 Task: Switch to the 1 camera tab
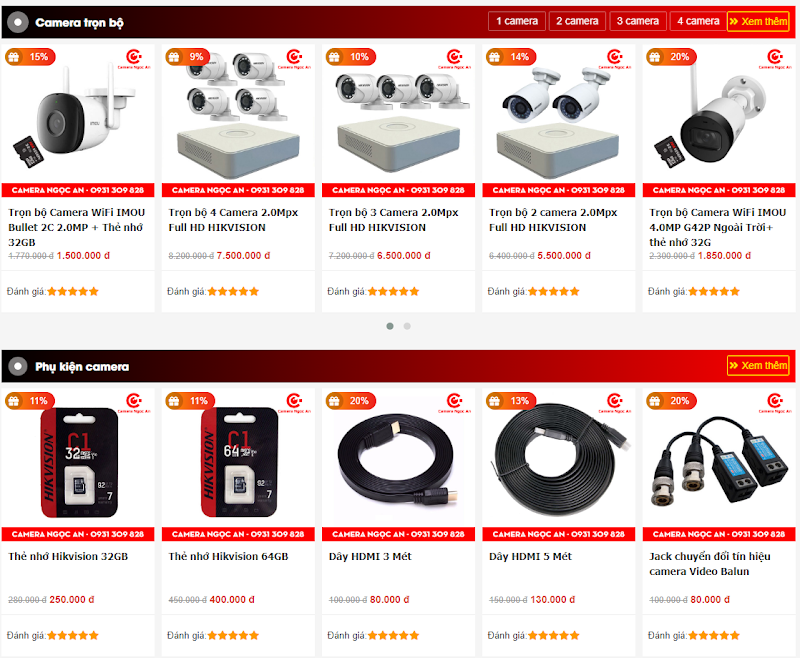[517, 21]
